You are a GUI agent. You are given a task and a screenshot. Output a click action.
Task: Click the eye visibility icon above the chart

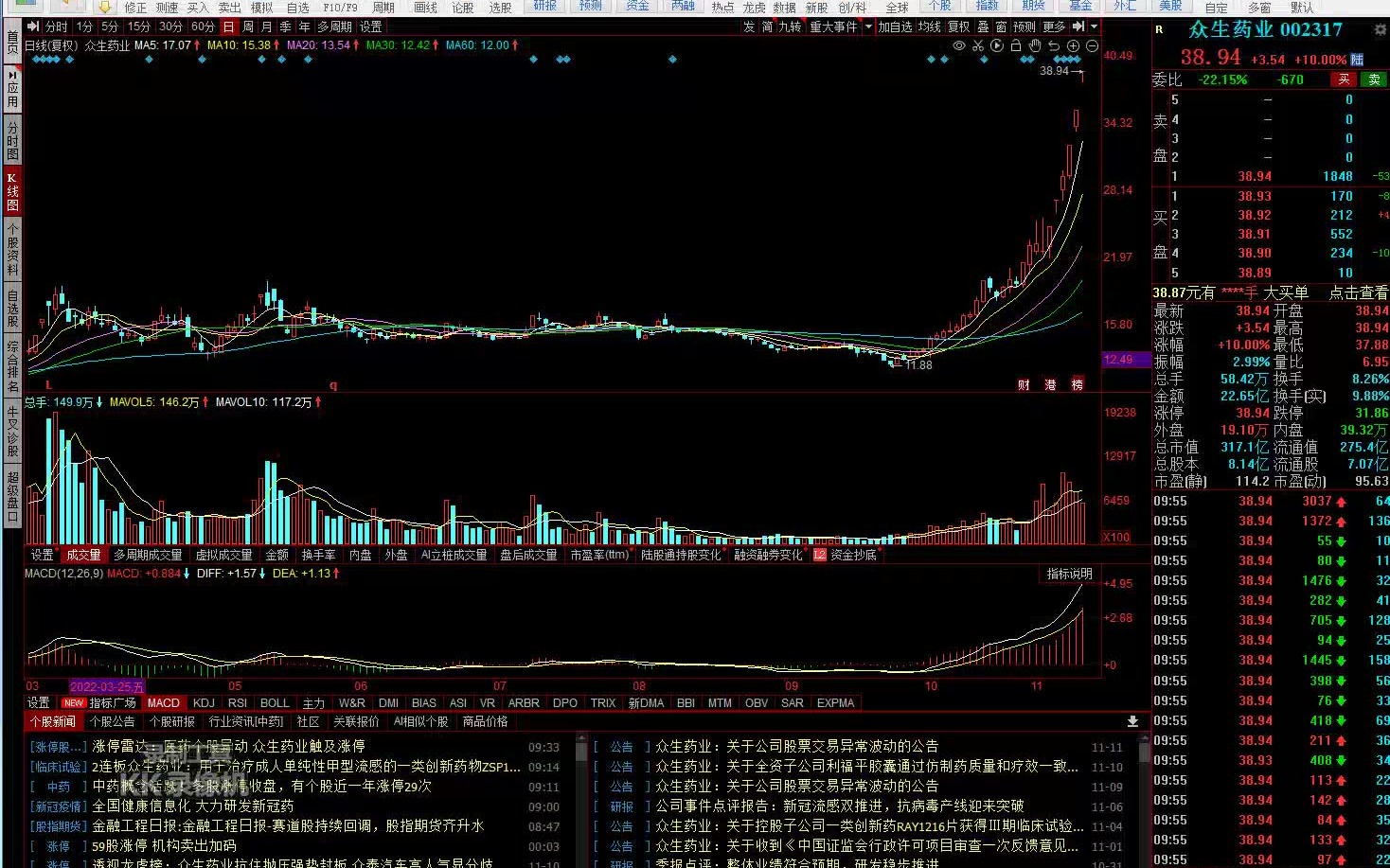(959, 45)
